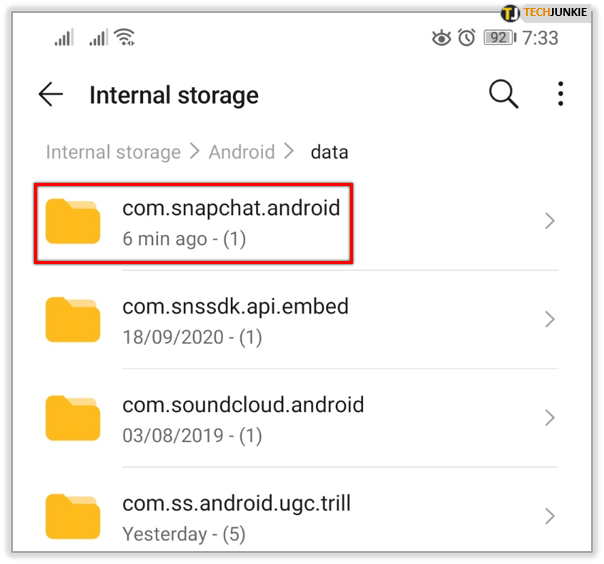Expand com.snapchat.android using its chevron
The width and height of the screenshot is (604, 564).
coord(550,221)
